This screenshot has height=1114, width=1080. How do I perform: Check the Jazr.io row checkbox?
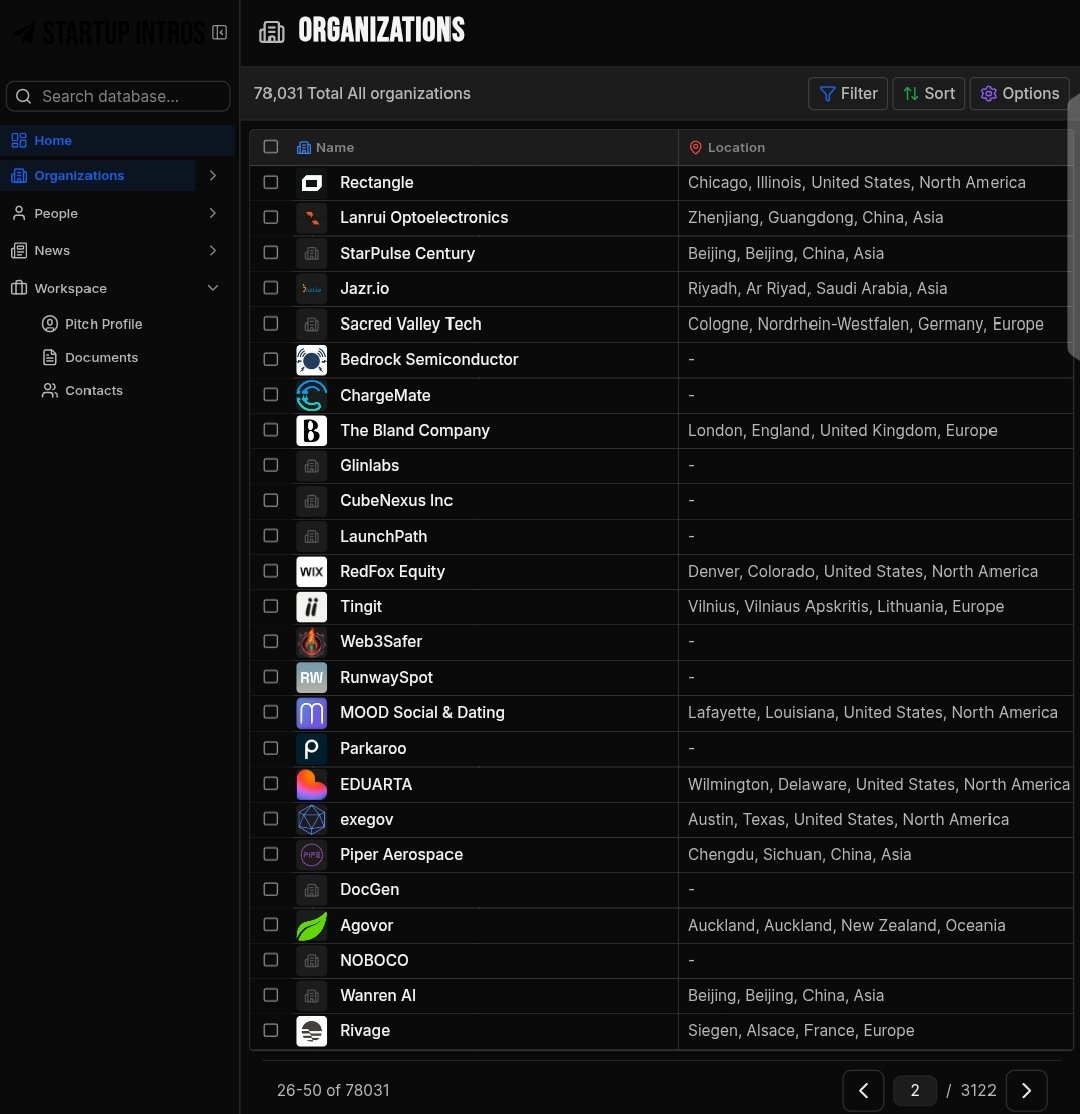click(271, 288)
